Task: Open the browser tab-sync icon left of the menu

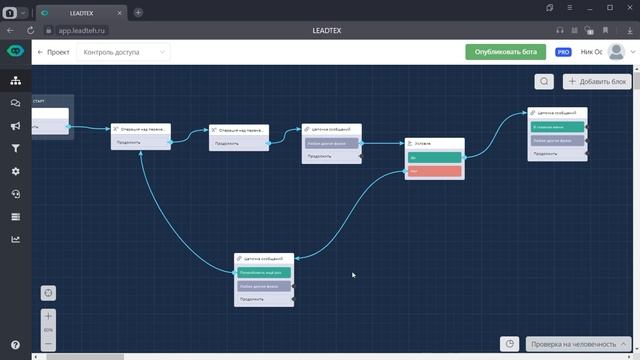Action: click(550, 7)
